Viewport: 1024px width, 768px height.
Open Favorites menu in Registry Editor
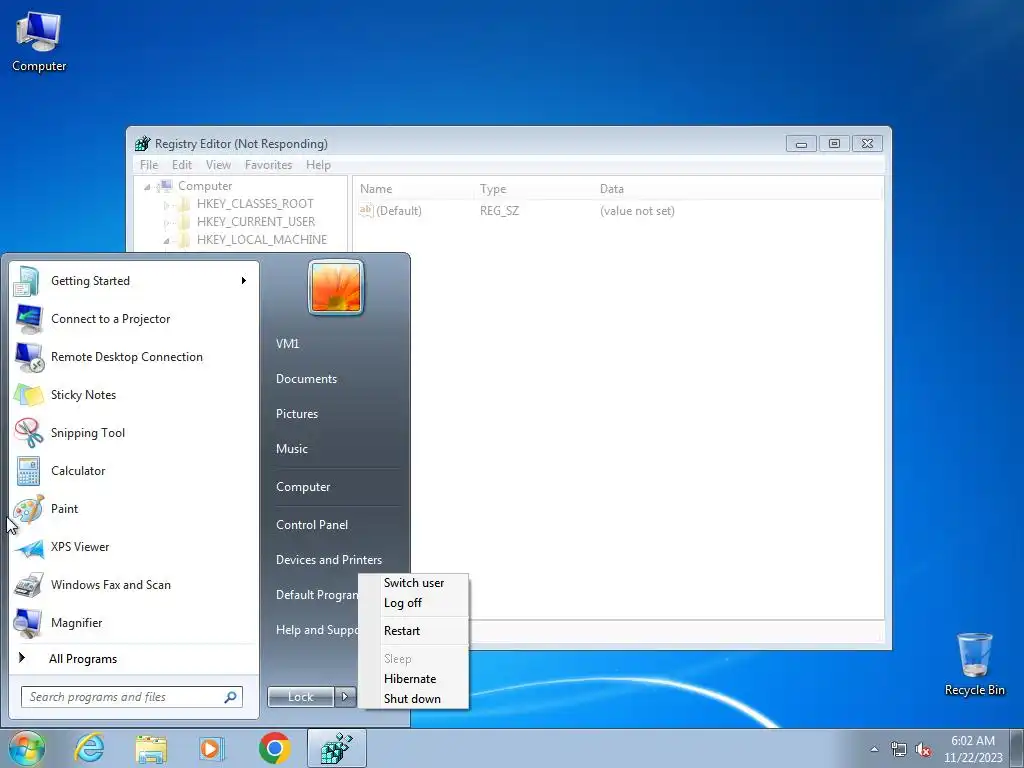[x=268, y=165]
